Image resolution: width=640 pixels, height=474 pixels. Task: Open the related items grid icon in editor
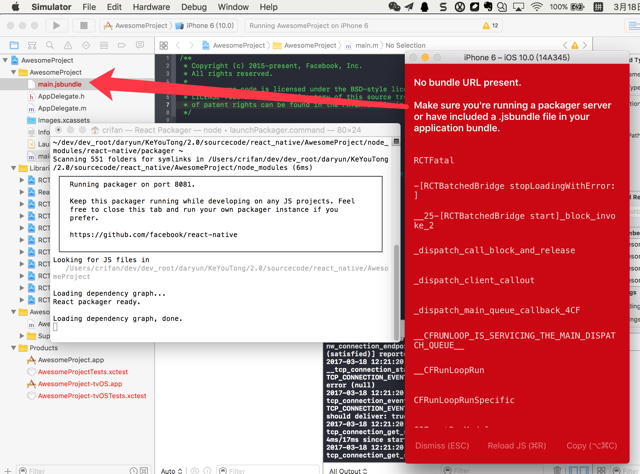164,45
